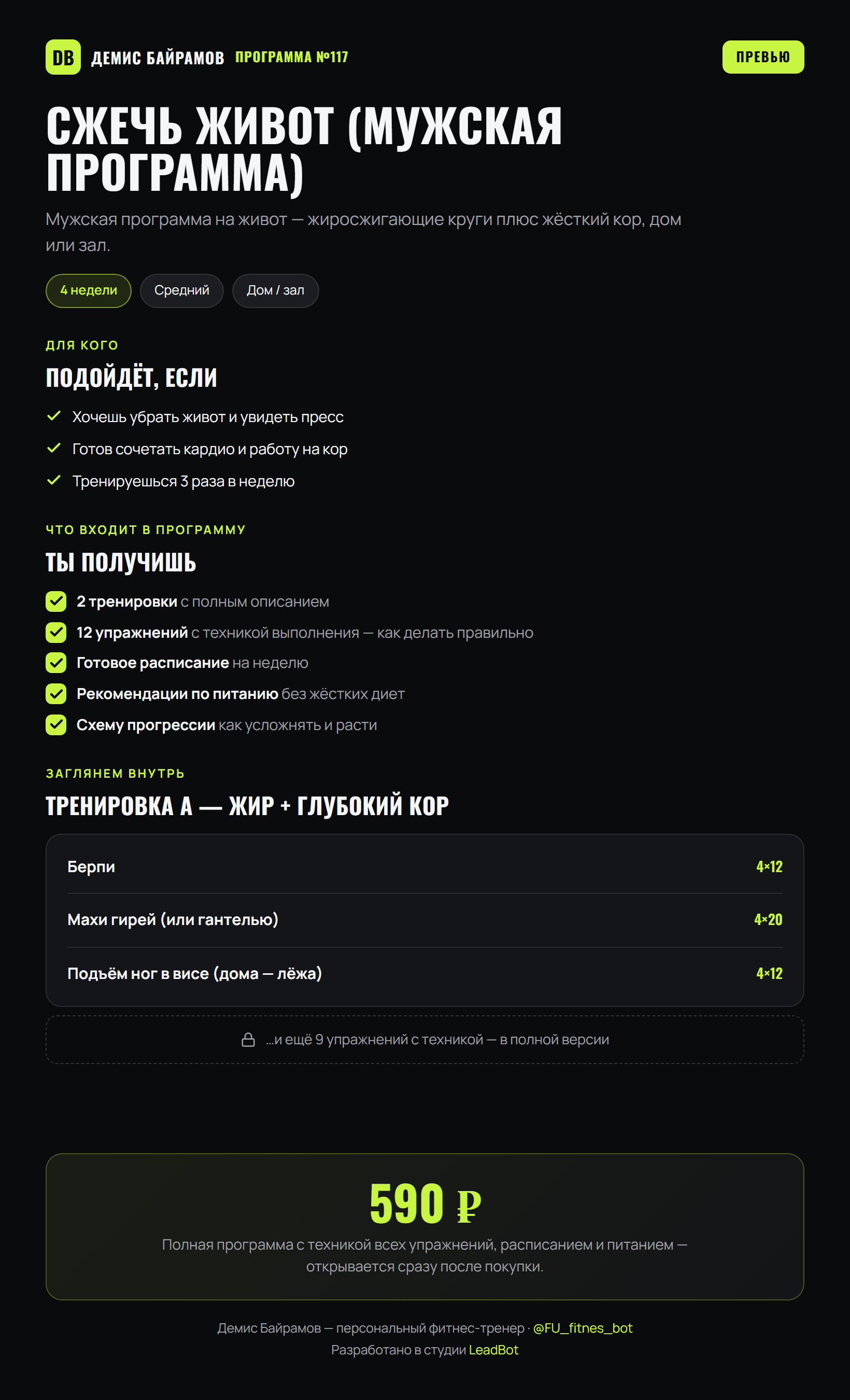The image size is (850, 1400).
Task: Click the 'ещё 9 упражнений' locked banner
Action: 424,1039
